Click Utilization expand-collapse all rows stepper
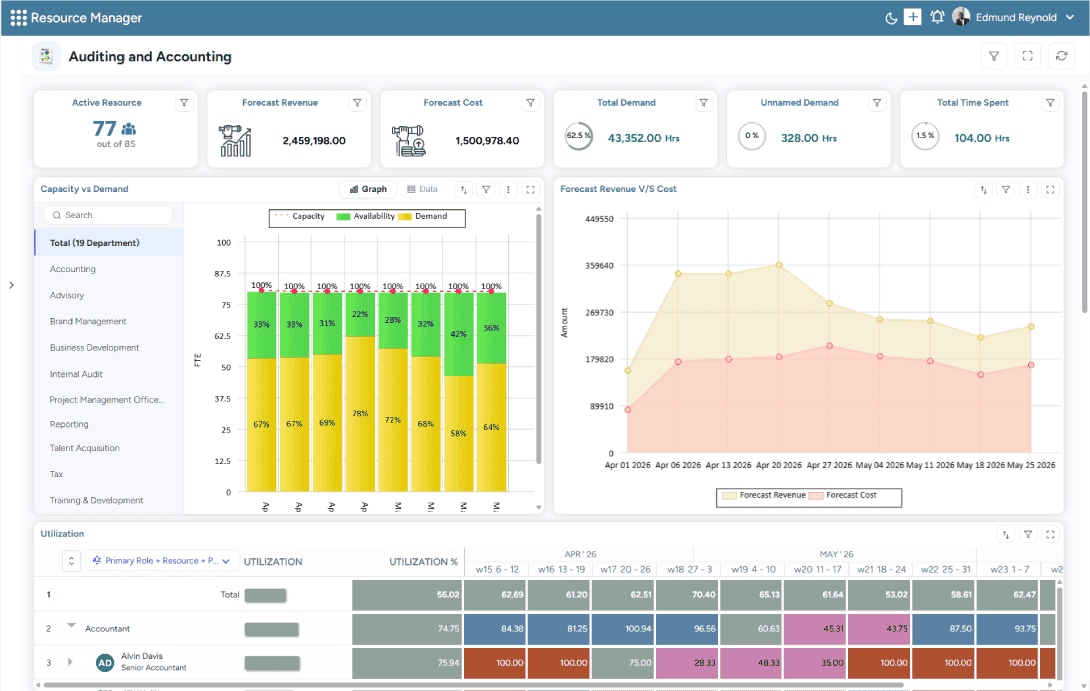This screenshot has height=691, width=1090. coord(71,561)
